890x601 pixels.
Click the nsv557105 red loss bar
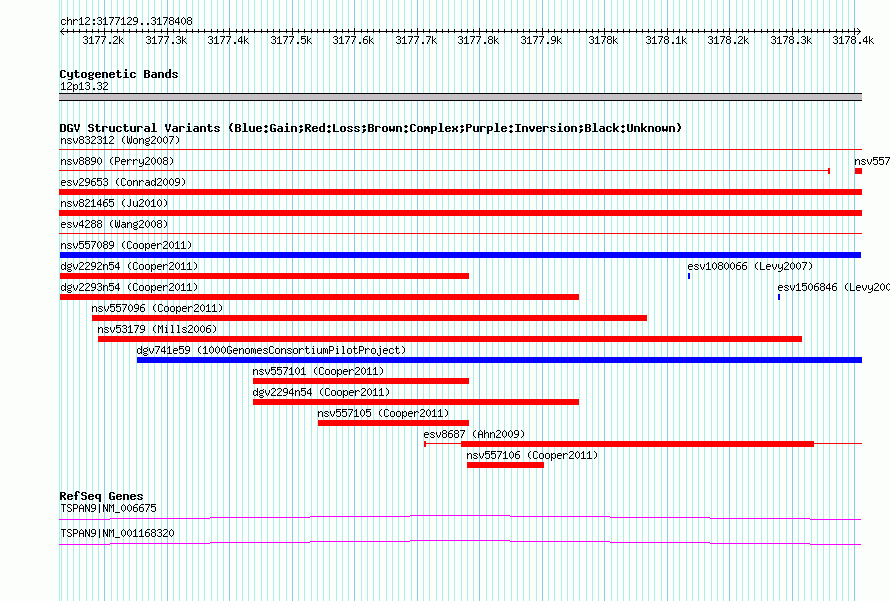(x=393, y=423)
